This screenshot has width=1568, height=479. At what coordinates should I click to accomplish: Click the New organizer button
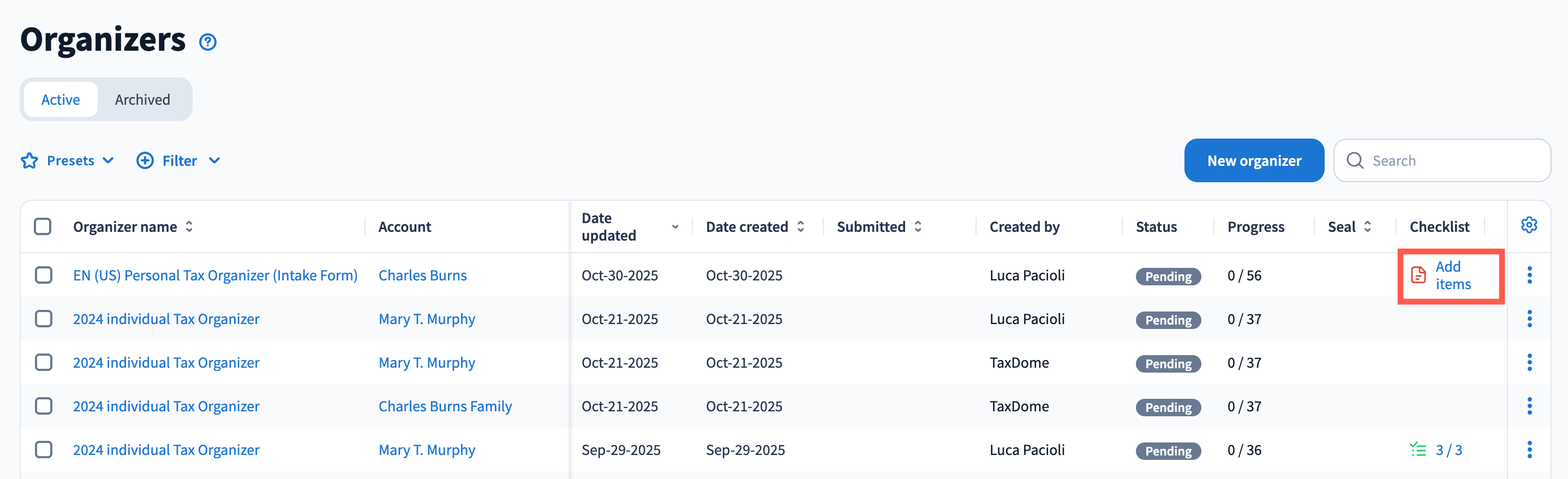pyautogui.click(x=1253, y=161)
